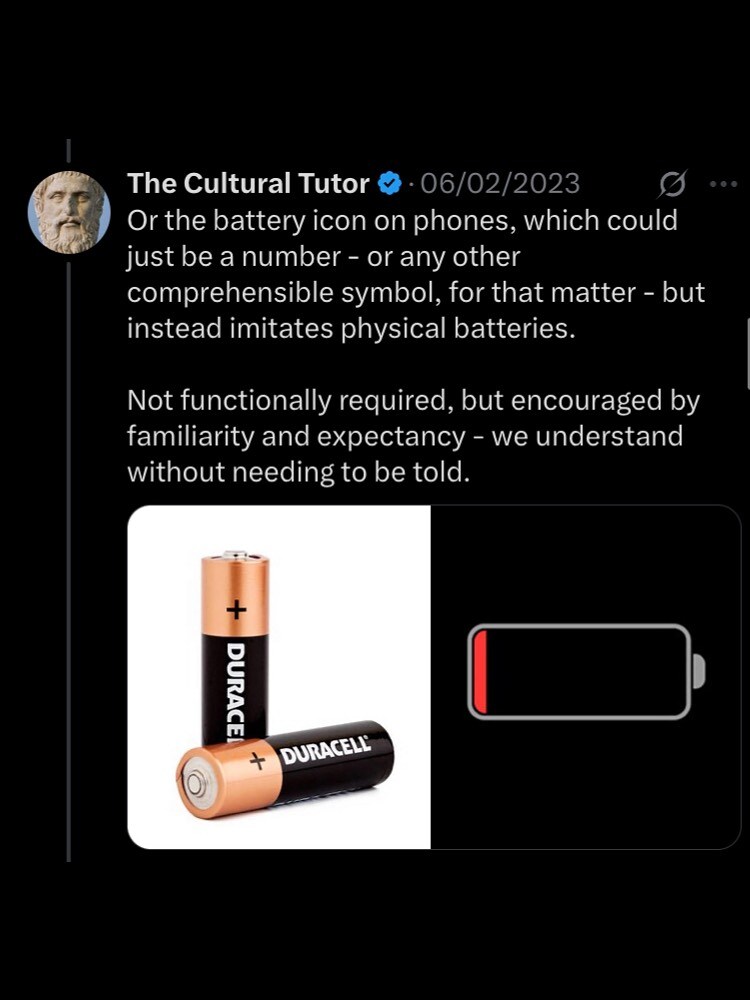Viewport: 750px width, 1000px height.
Task: Tap the plus sign on upright battery
Action: click(236, 607)
